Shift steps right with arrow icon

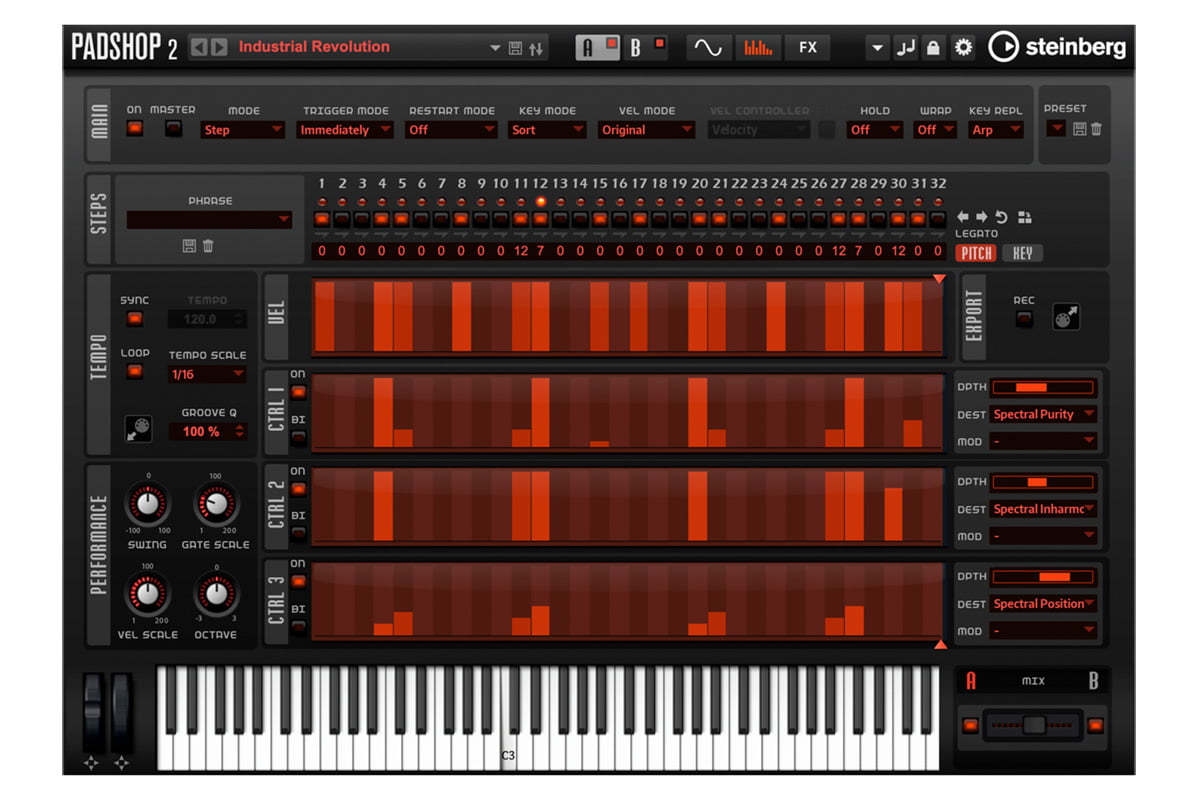coord(981,217)
